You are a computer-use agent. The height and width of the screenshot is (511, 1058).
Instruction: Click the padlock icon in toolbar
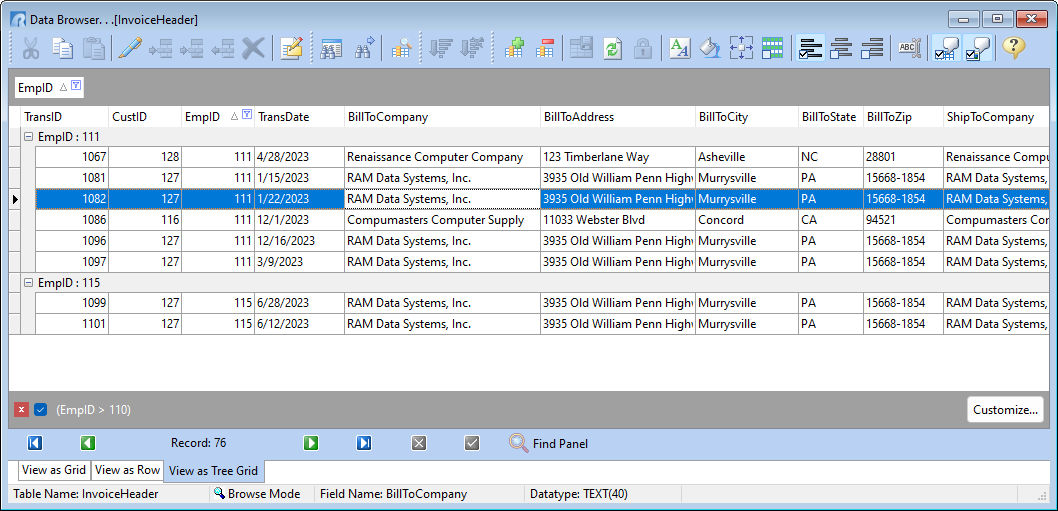pos(642,49)
